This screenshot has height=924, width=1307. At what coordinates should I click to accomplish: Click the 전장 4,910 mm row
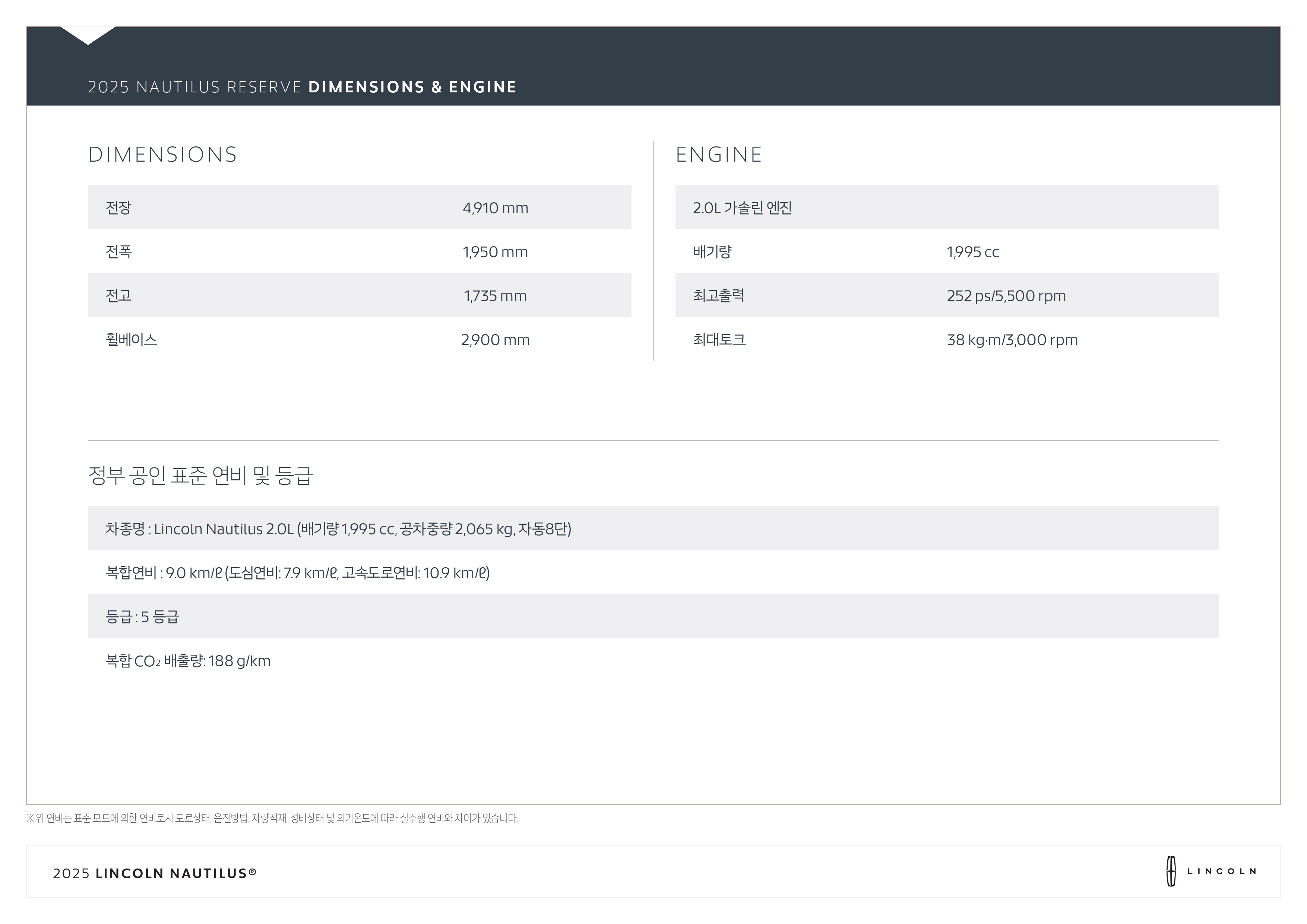(359, 207)
